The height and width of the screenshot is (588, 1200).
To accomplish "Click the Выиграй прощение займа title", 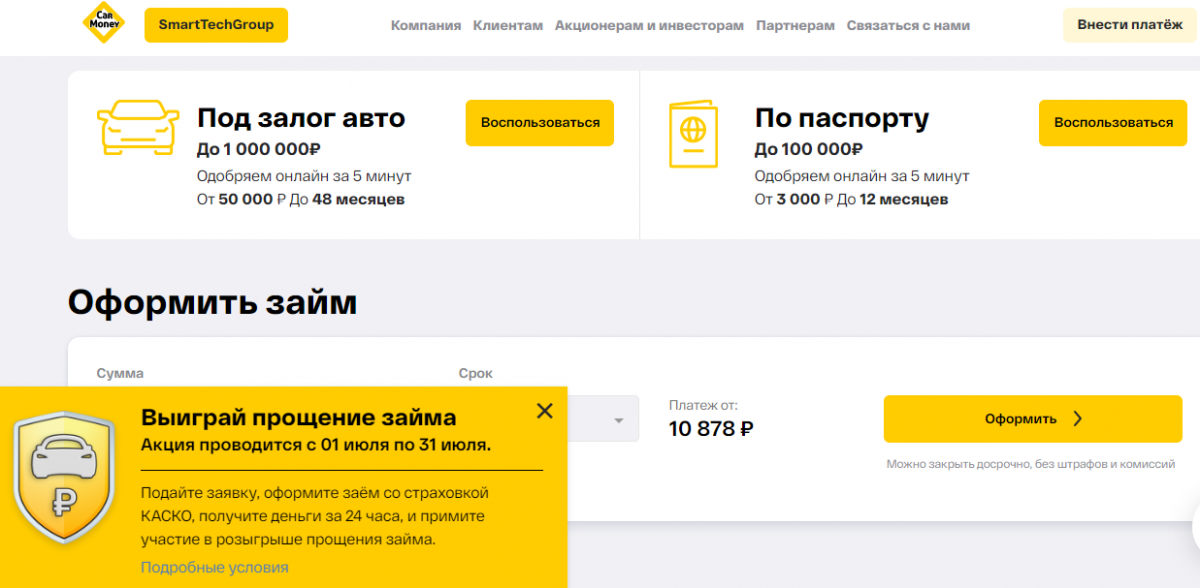I will click(298, 417).
